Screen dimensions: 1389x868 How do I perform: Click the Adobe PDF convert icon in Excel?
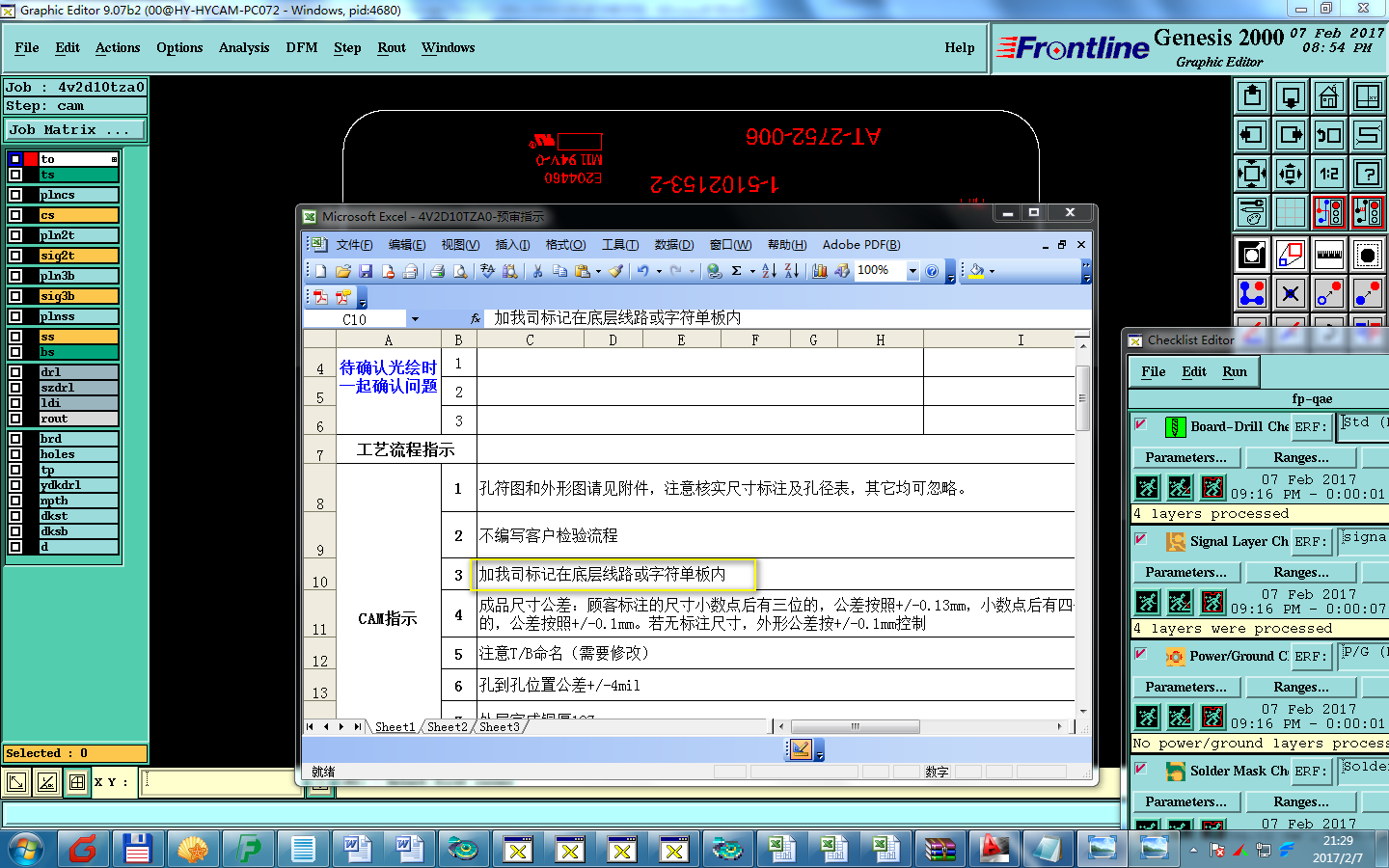pos(321,297)
